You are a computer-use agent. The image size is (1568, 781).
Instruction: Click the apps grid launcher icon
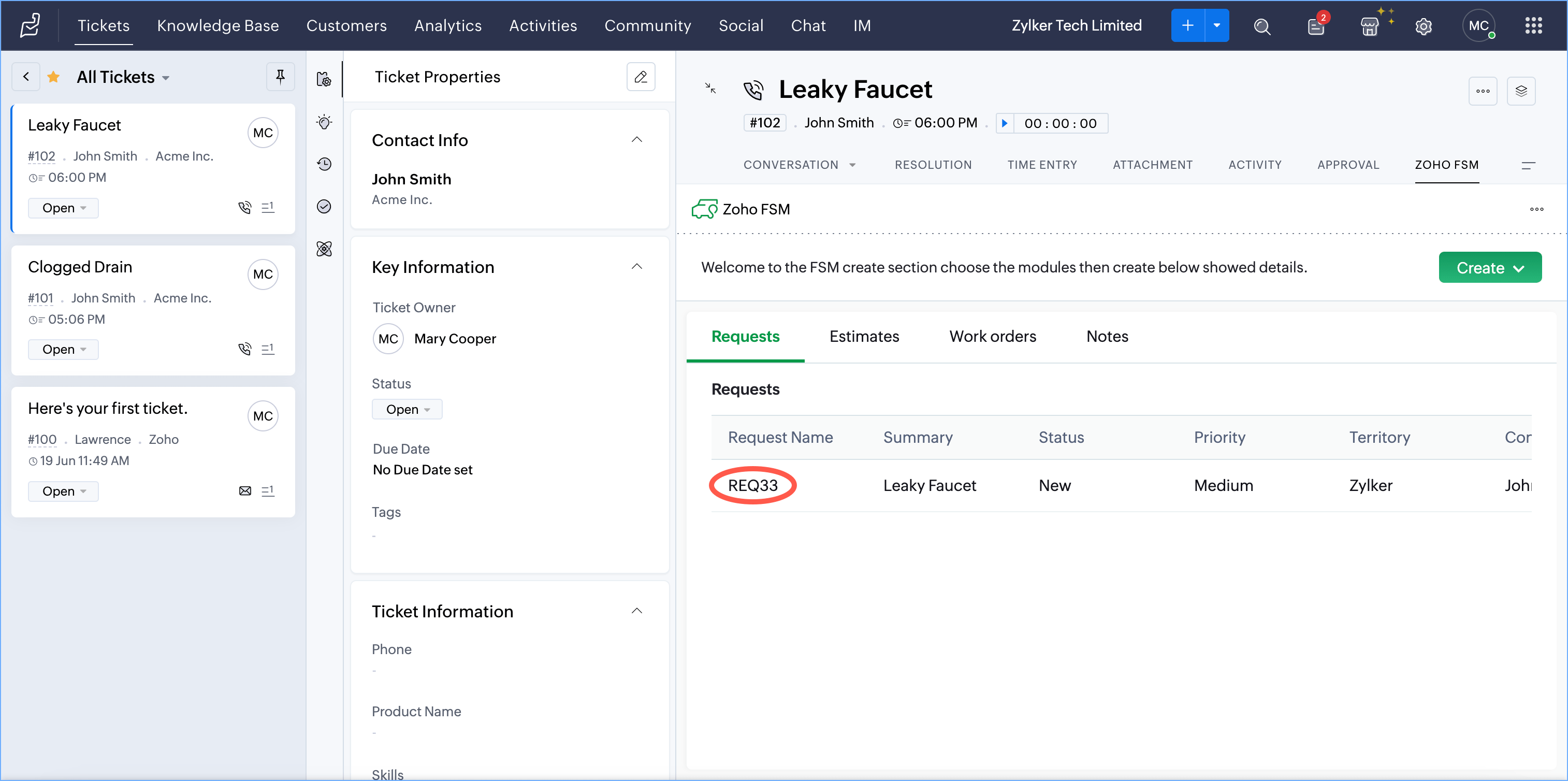click(x=1533, y=25)
